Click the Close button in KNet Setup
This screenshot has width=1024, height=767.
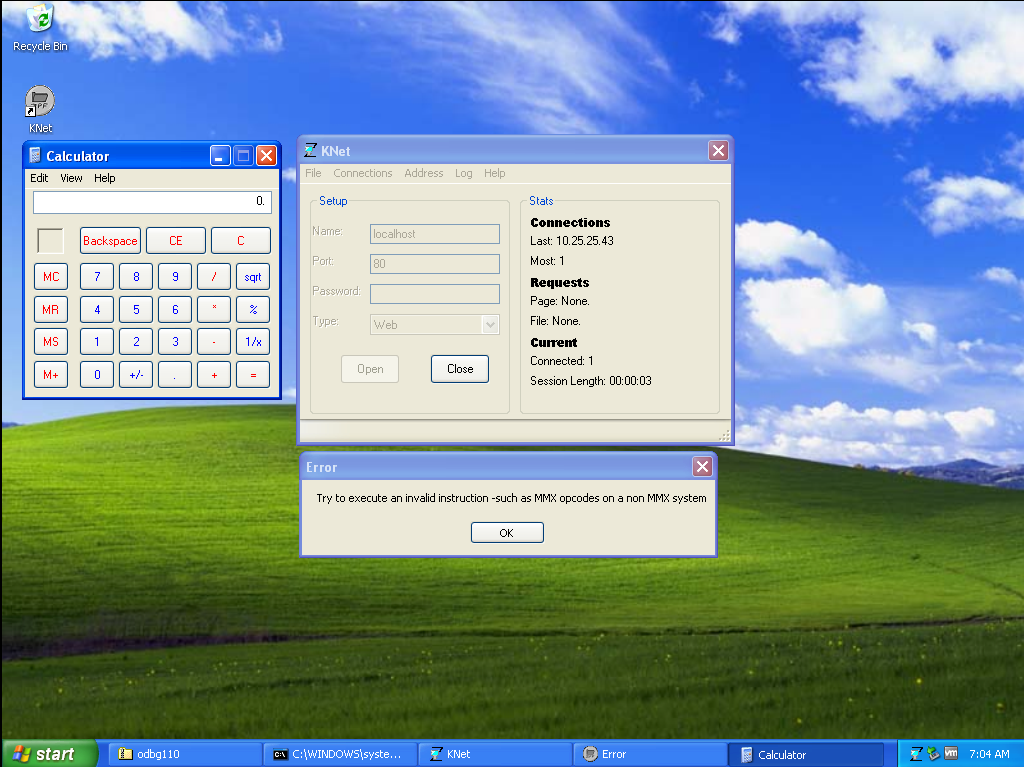[460, 369]
